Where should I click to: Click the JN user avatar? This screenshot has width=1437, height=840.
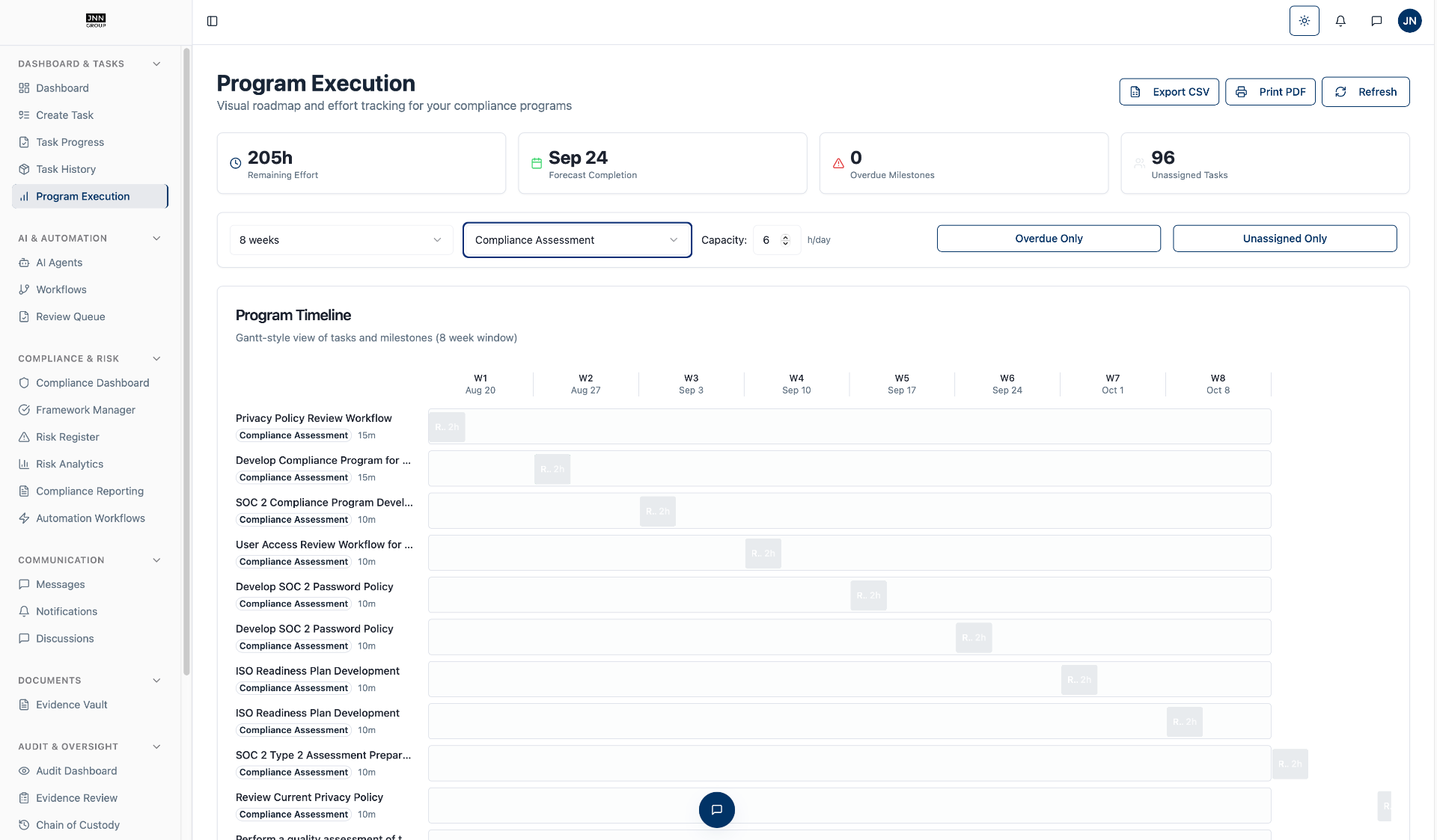(x=1409, y=21)
